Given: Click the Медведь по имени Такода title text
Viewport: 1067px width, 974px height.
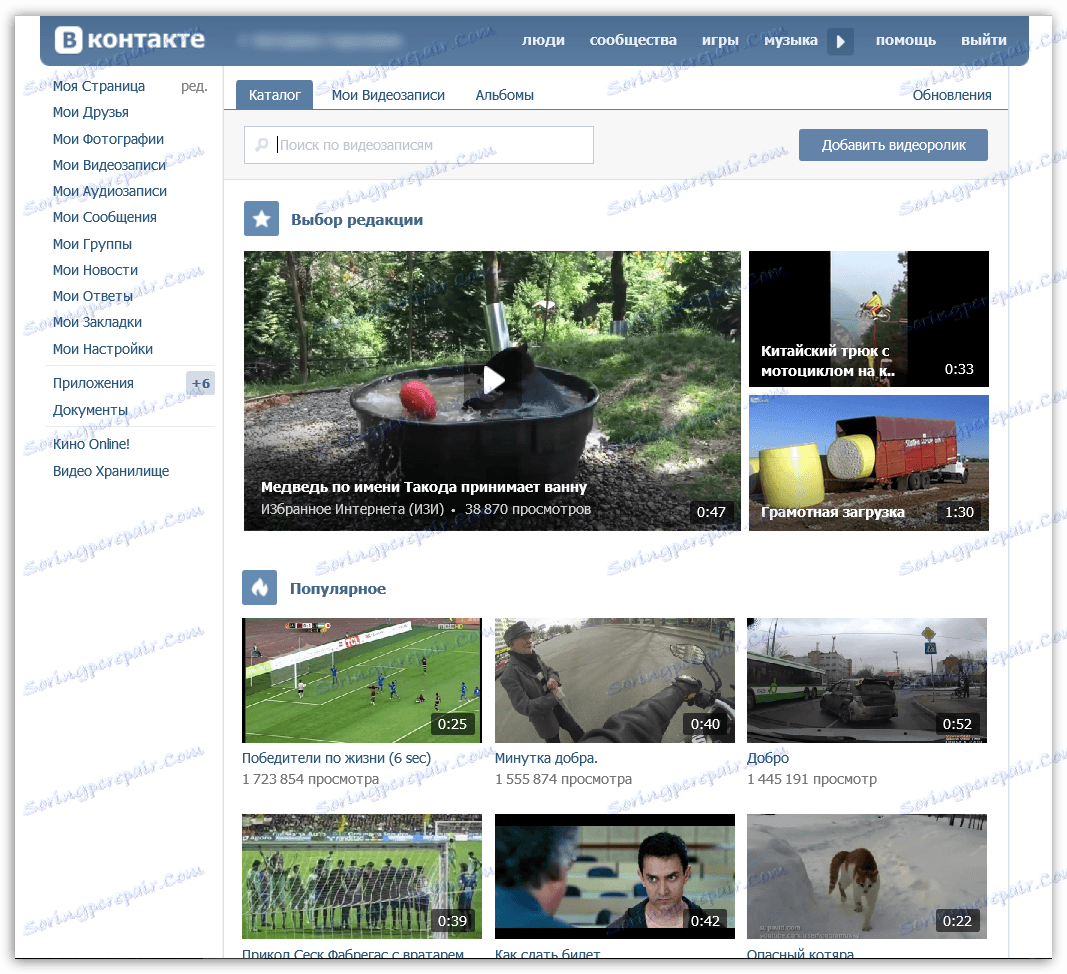Looking at the screenshot, I should 423,487.
